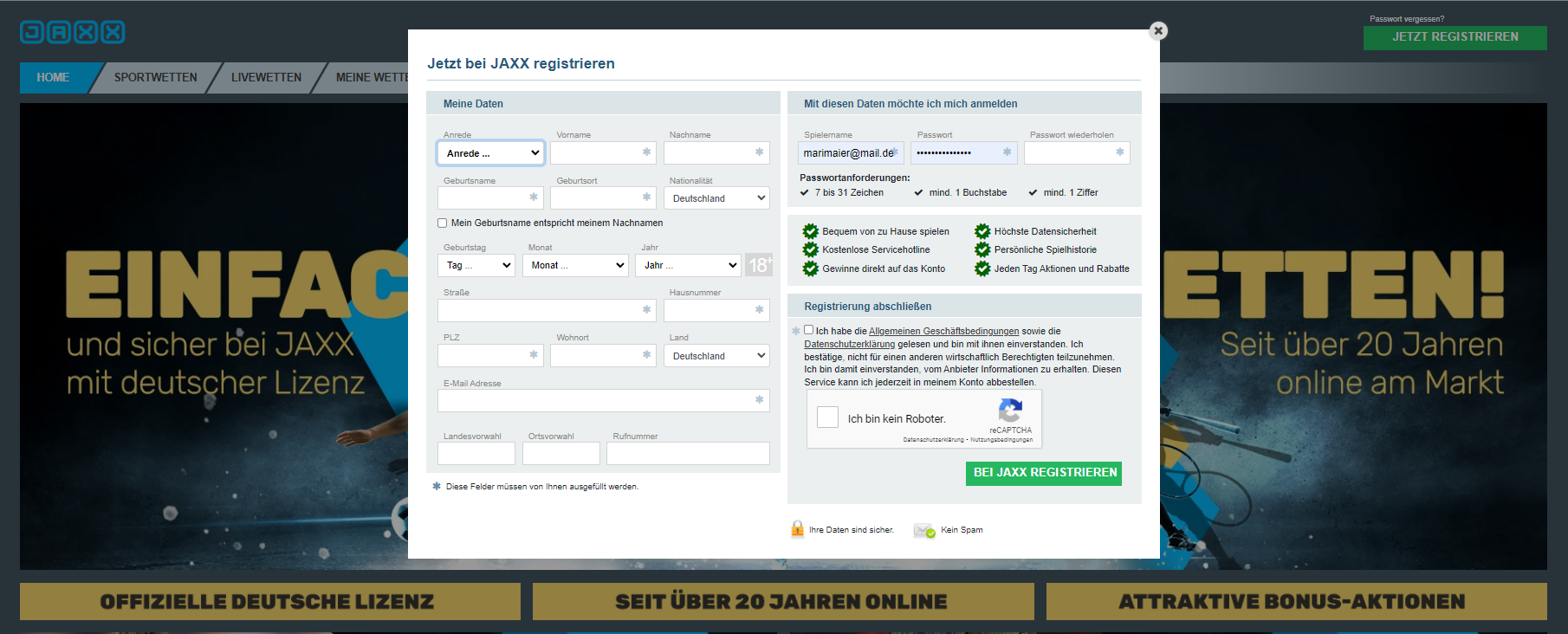Click the checkmark beside 'mind. 1 Buchstabe'
The height and width of the screenshot is (634, 1568).
919,192
